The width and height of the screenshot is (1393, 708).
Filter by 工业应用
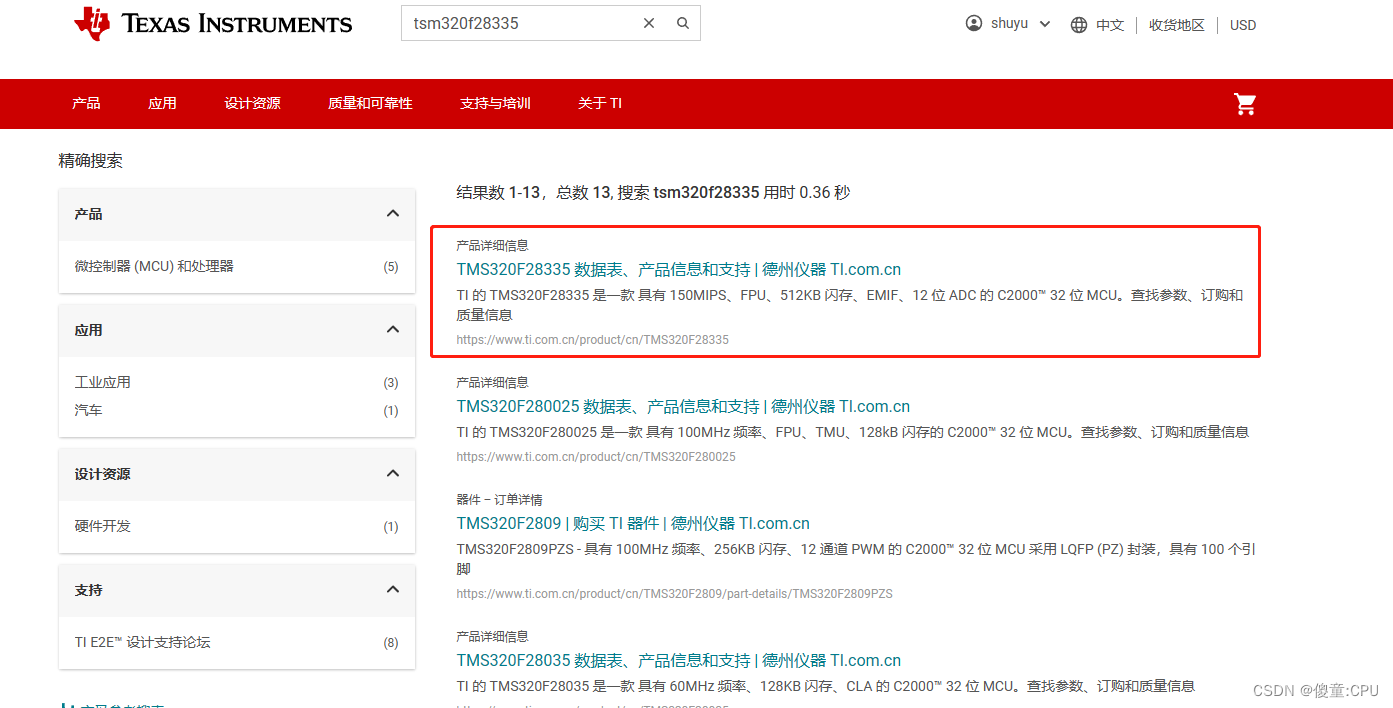(x=103, y=382)
